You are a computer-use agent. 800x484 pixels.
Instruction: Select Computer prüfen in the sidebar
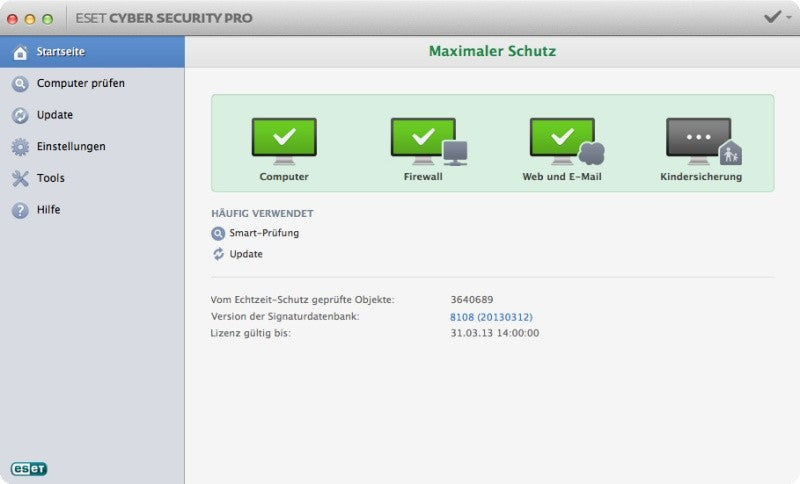coord(92,83)
